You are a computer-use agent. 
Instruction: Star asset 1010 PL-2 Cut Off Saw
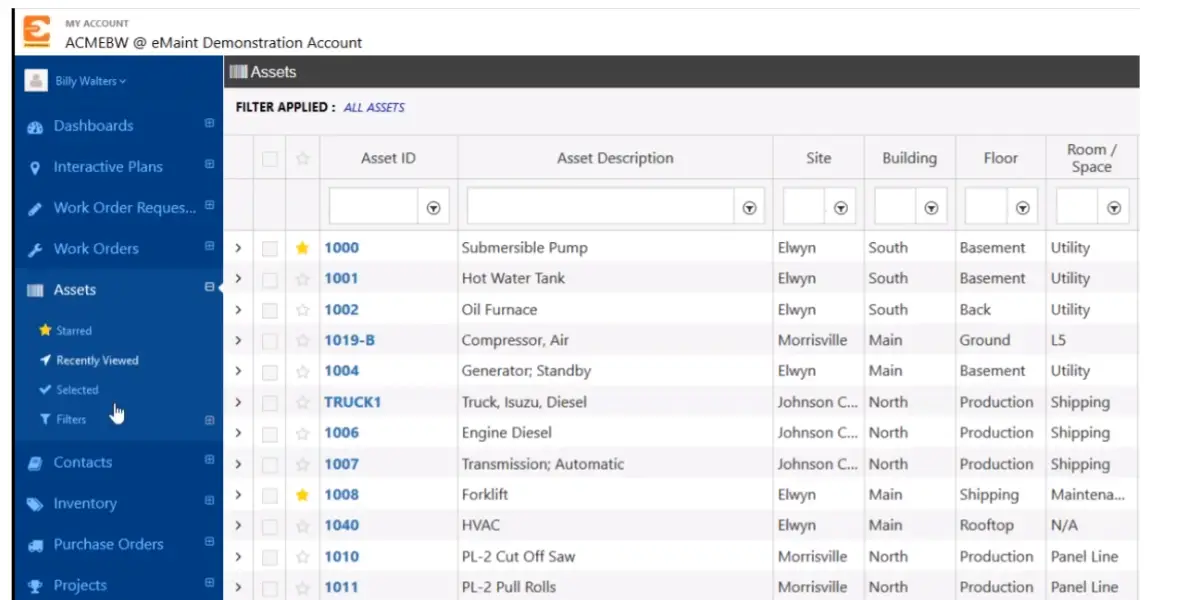[x=302, y=557]
